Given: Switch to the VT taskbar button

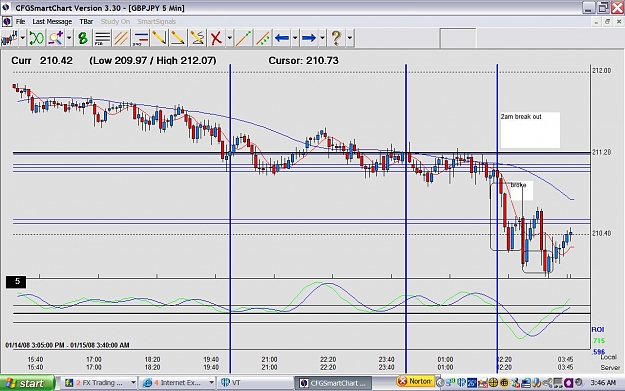Looking at the screenshot, I should pyautogui.click(x=255, y=383).
